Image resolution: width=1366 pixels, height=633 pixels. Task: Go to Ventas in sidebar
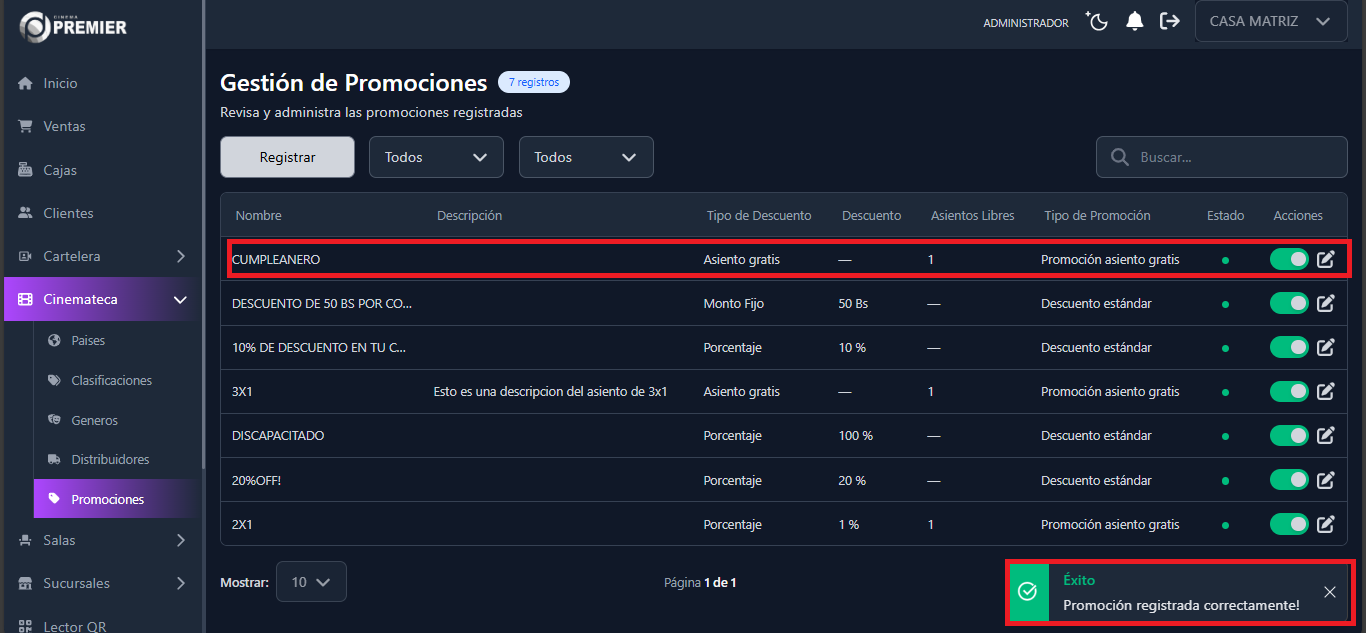tap(64, 127)
